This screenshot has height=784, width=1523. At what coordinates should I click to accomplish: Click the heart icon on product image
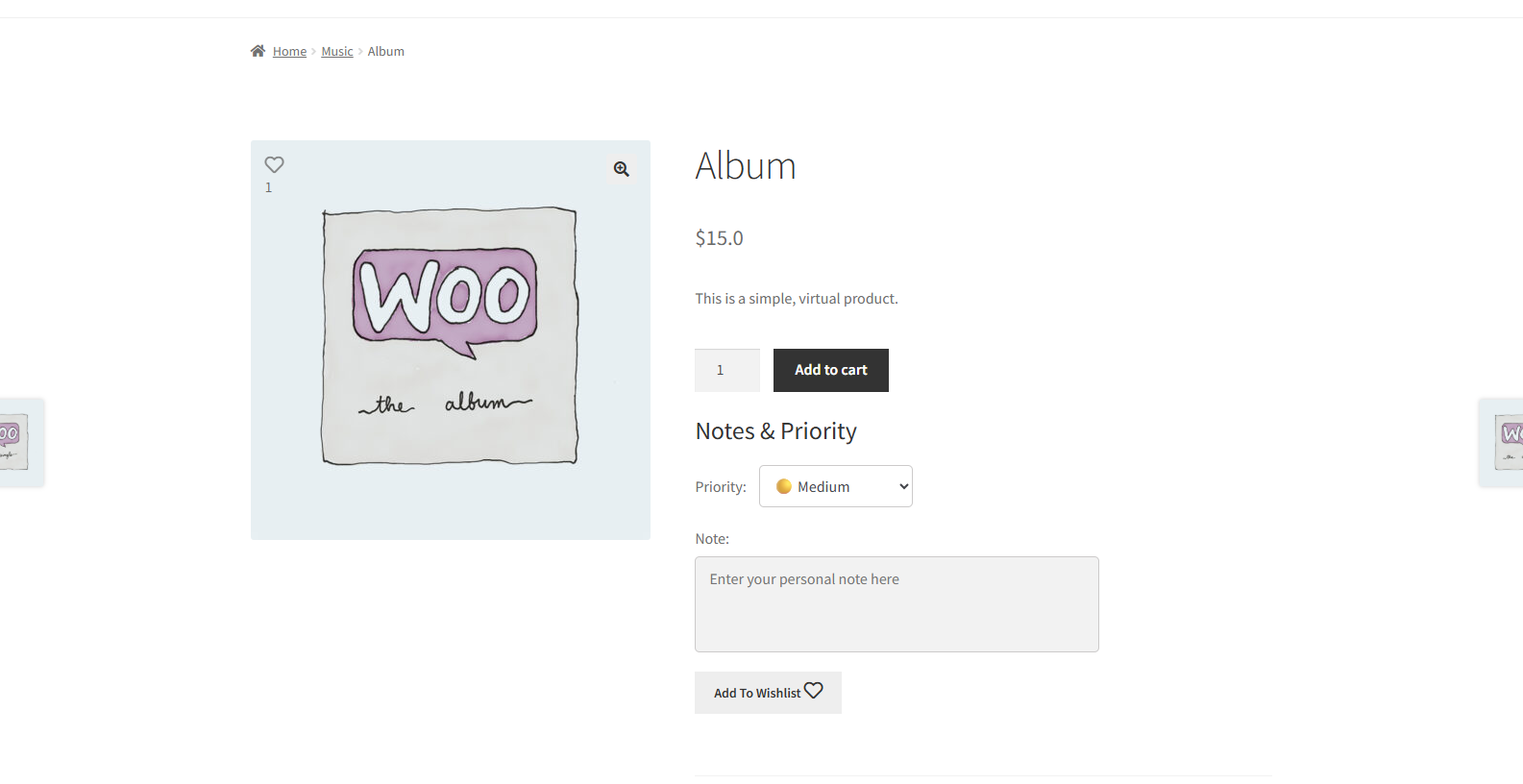coord(274,164)
